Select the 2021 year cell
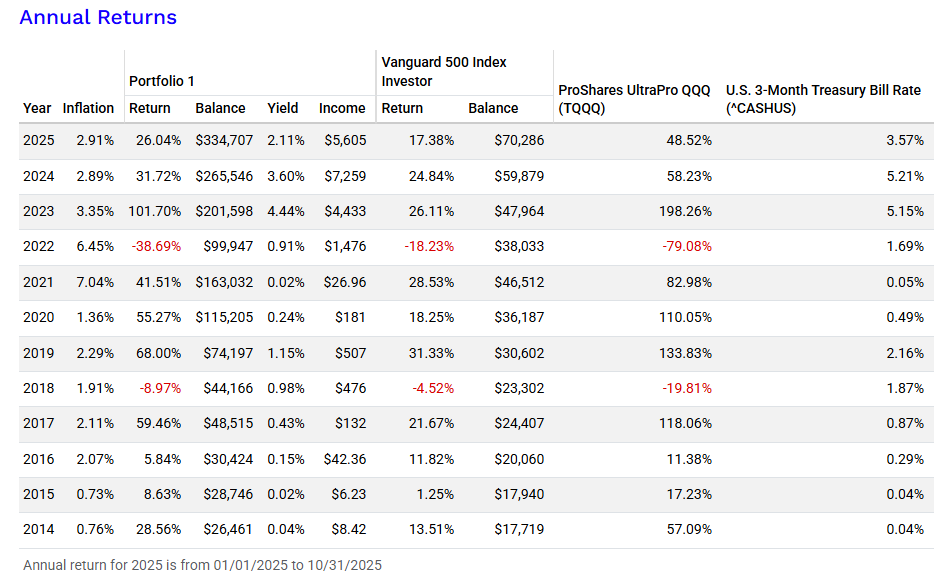The image size is (941, 587). (38, 282)
